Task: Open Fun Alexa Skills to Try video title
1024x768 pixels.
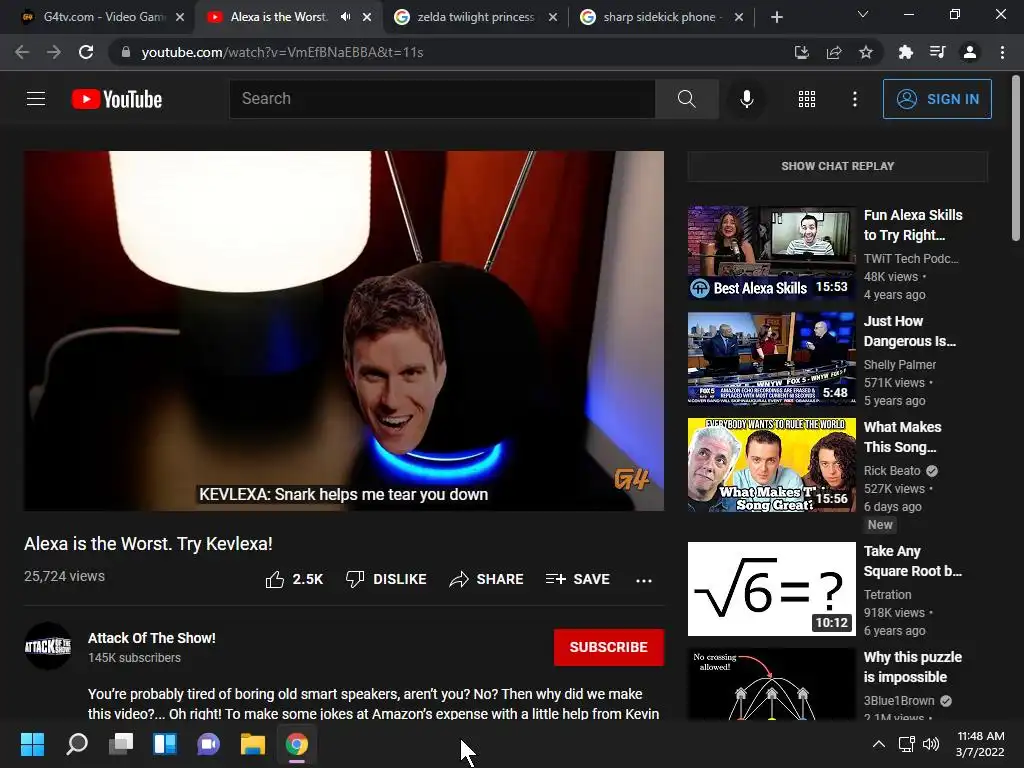Action: [913, 225]
